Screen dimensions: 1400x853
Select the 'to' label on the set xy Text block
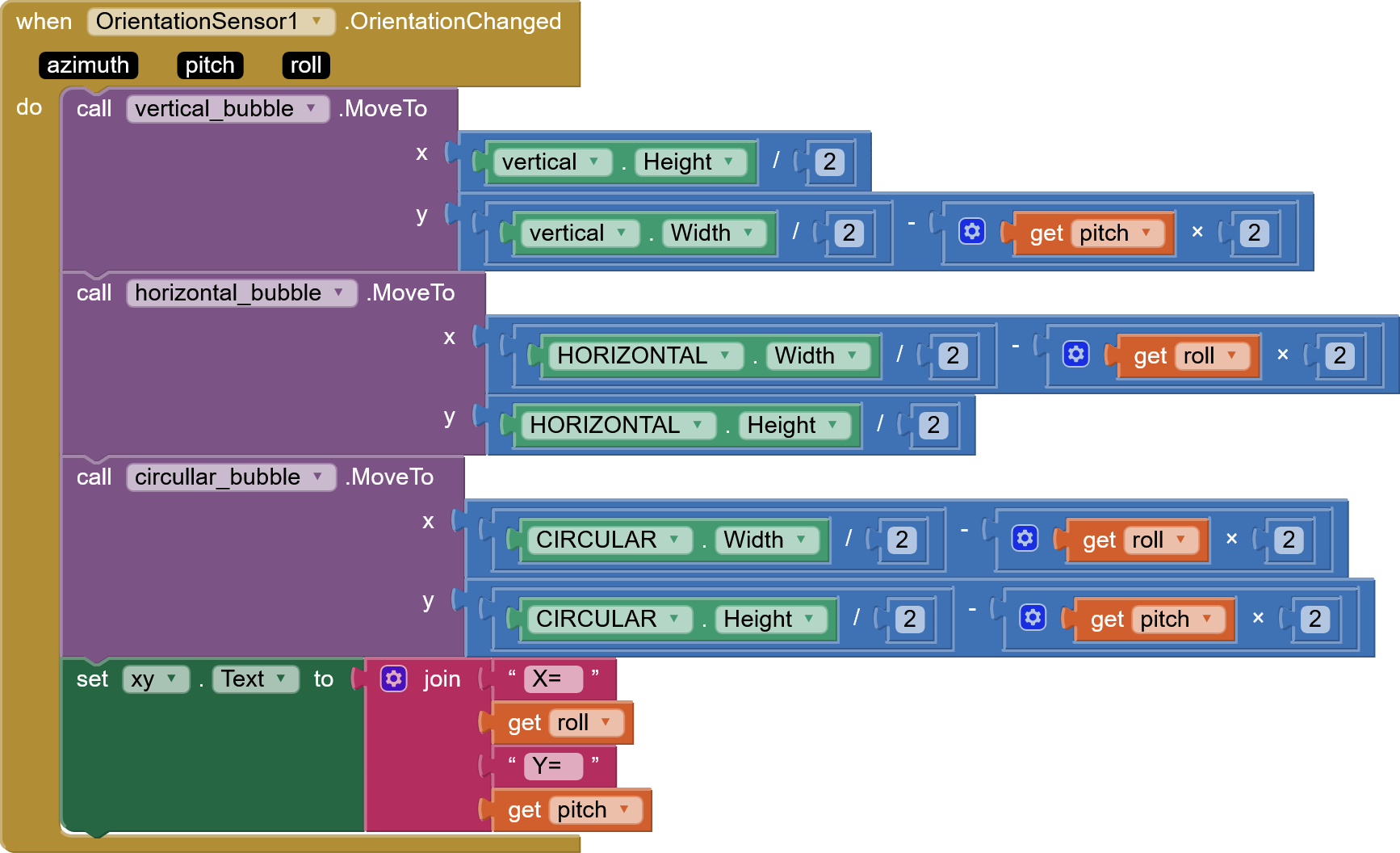click(324, 679)
